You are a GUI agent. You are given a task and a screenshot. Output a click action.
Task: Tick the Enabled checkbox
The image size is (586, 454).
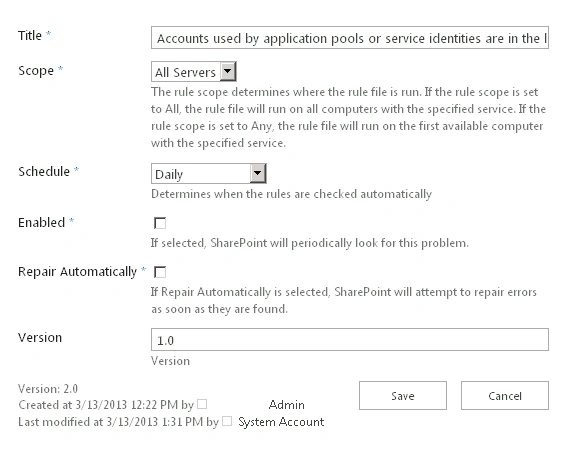coord(160,223)
